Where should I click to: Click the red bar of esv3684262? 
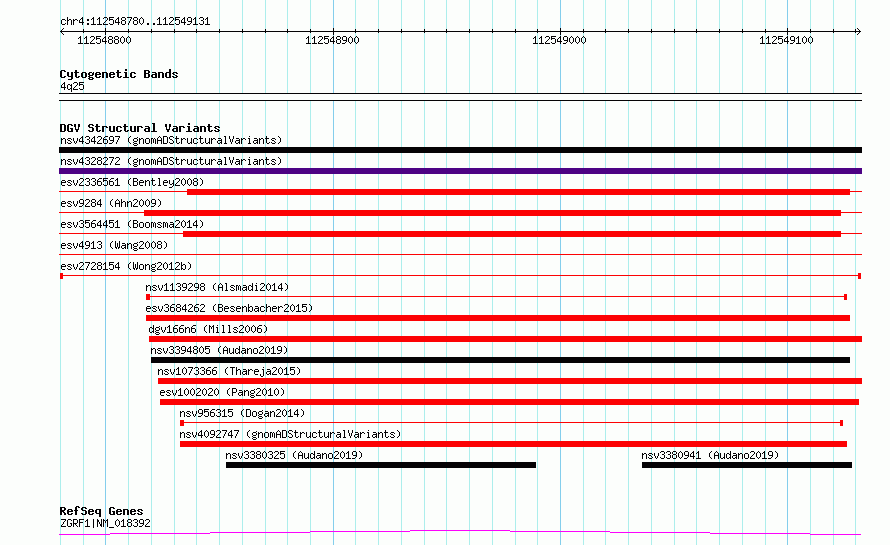coord(498,318)
